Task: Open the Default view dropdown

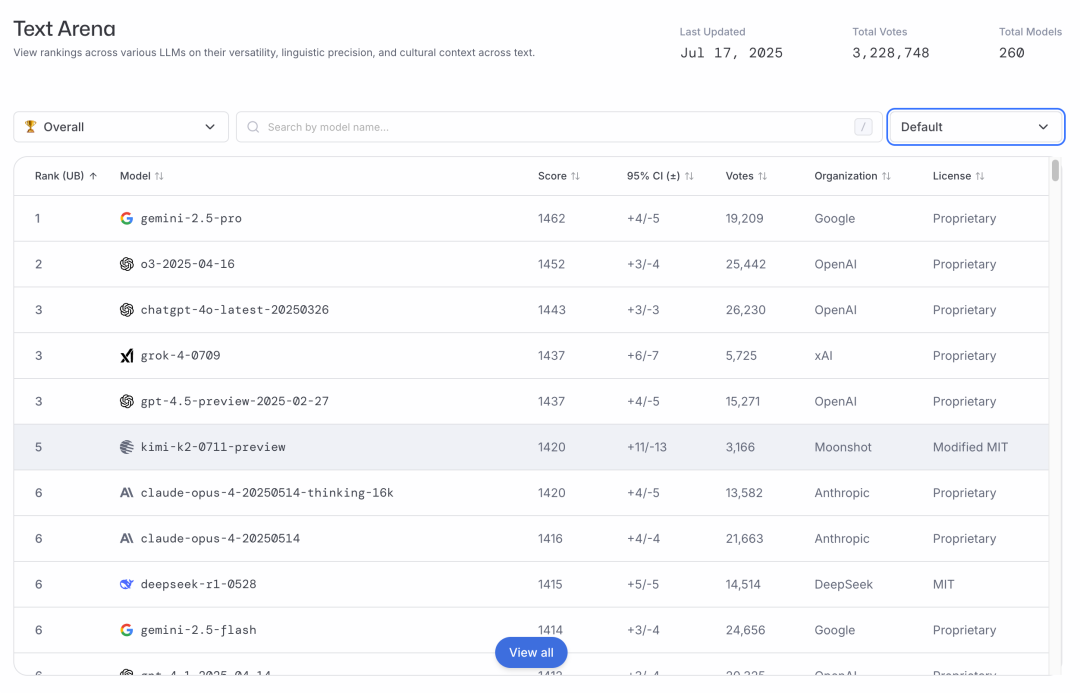Action: click(975, 127)
